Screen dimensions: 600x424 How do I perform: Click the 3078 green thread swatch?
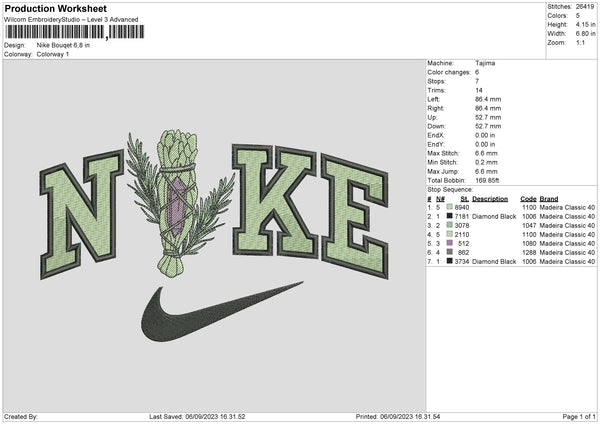click(x=452, y=224)
